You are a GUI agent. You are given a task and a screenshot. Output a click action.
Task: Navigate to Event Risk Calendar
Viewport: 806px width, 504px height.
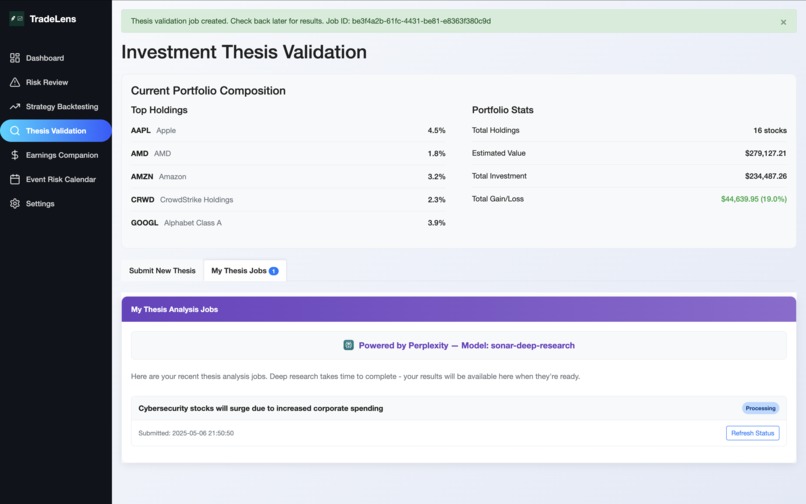click(56, 179)
